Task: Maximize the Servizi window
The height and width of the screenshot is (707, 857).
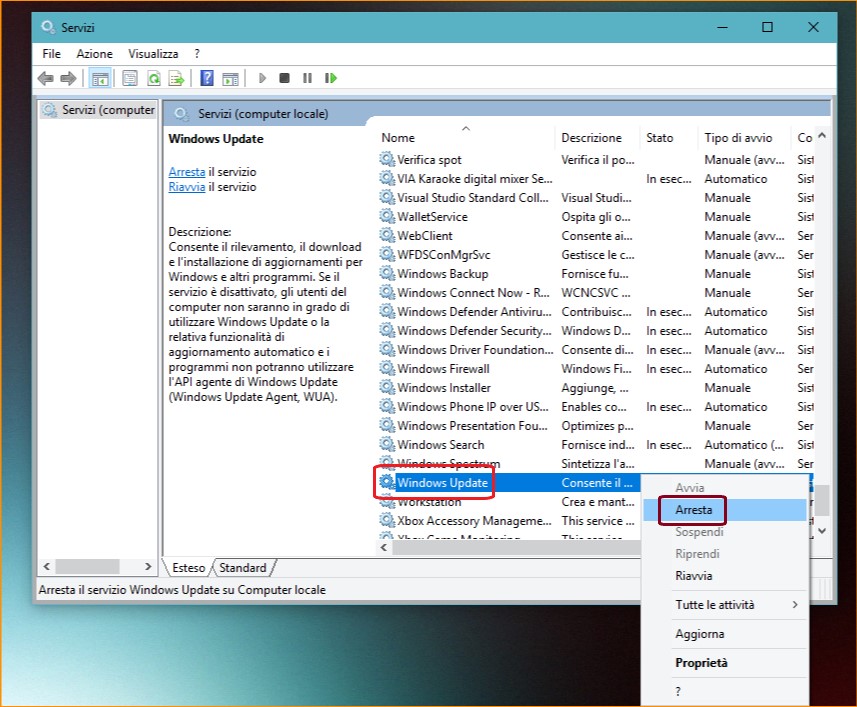Action: (x=767, y=27)
